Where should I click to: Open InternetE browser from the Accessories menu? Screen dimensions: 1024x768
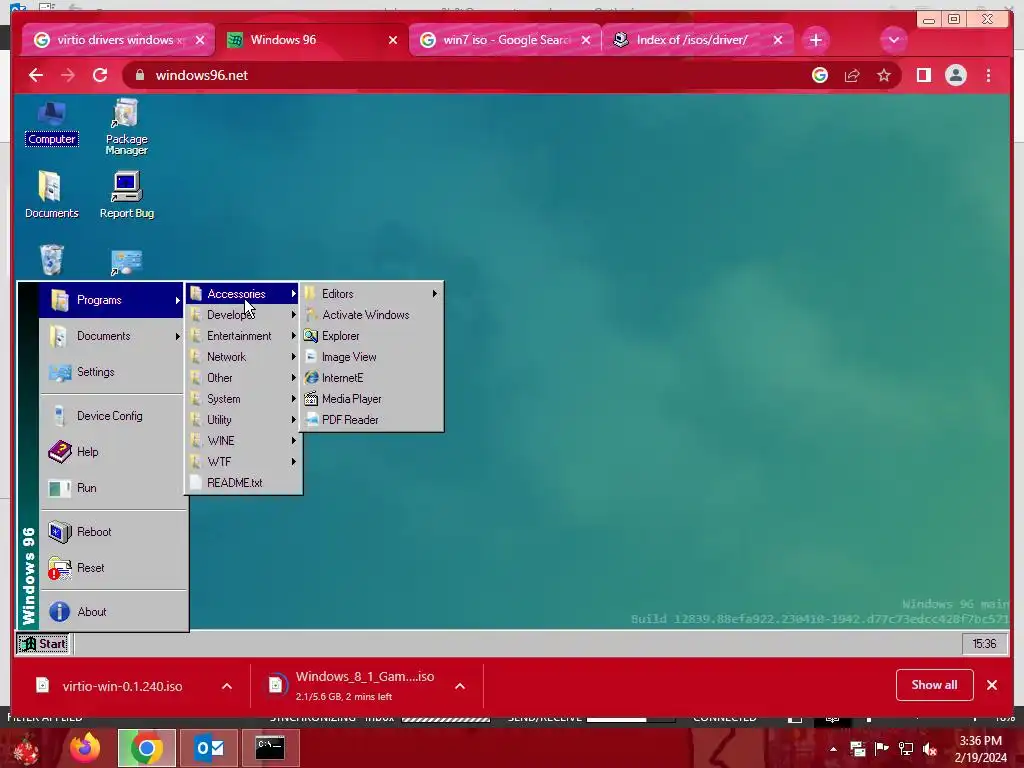coord(372,377)
